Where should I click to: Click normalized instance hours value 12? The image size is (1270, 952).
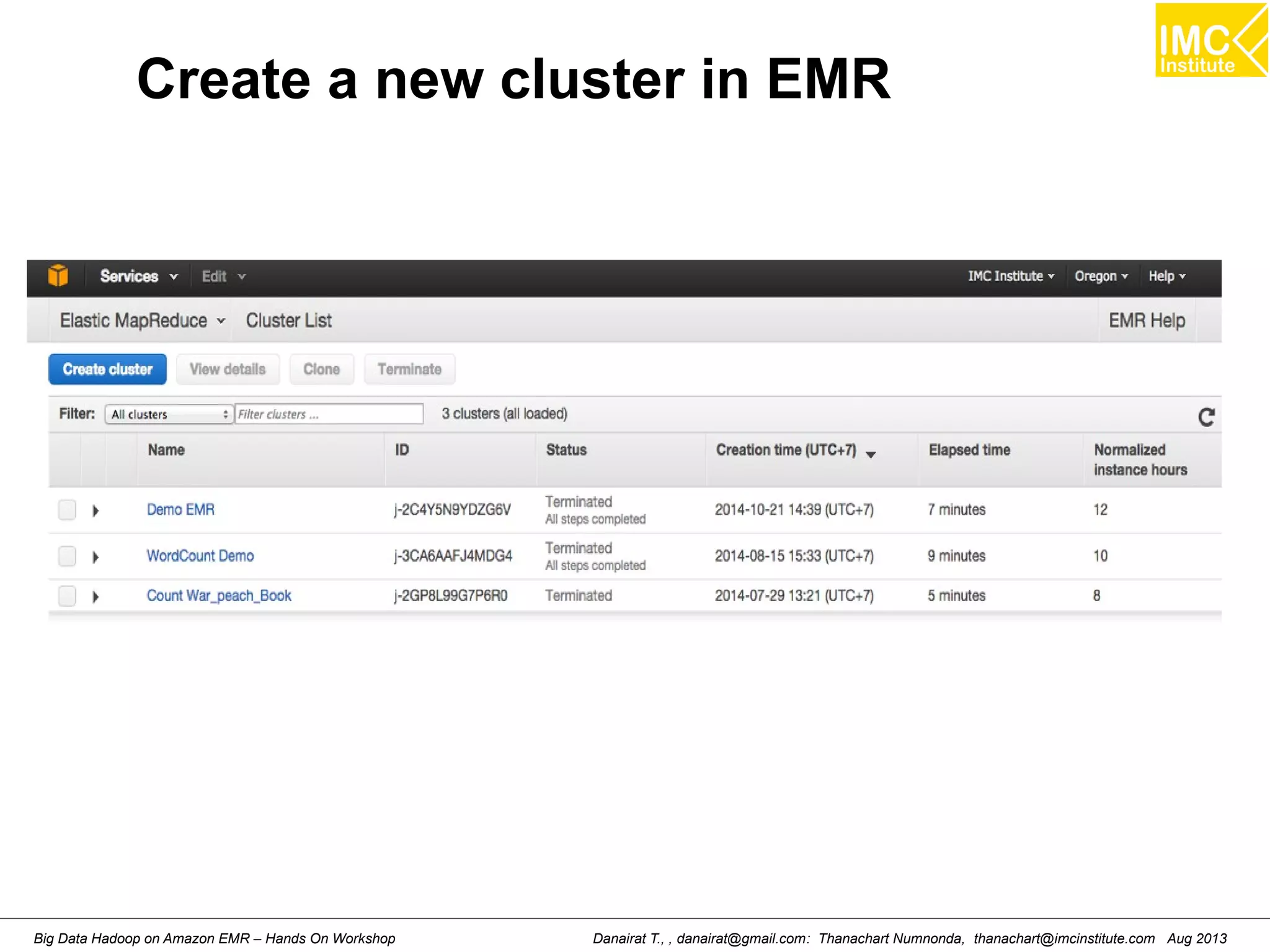(1100, 509)
